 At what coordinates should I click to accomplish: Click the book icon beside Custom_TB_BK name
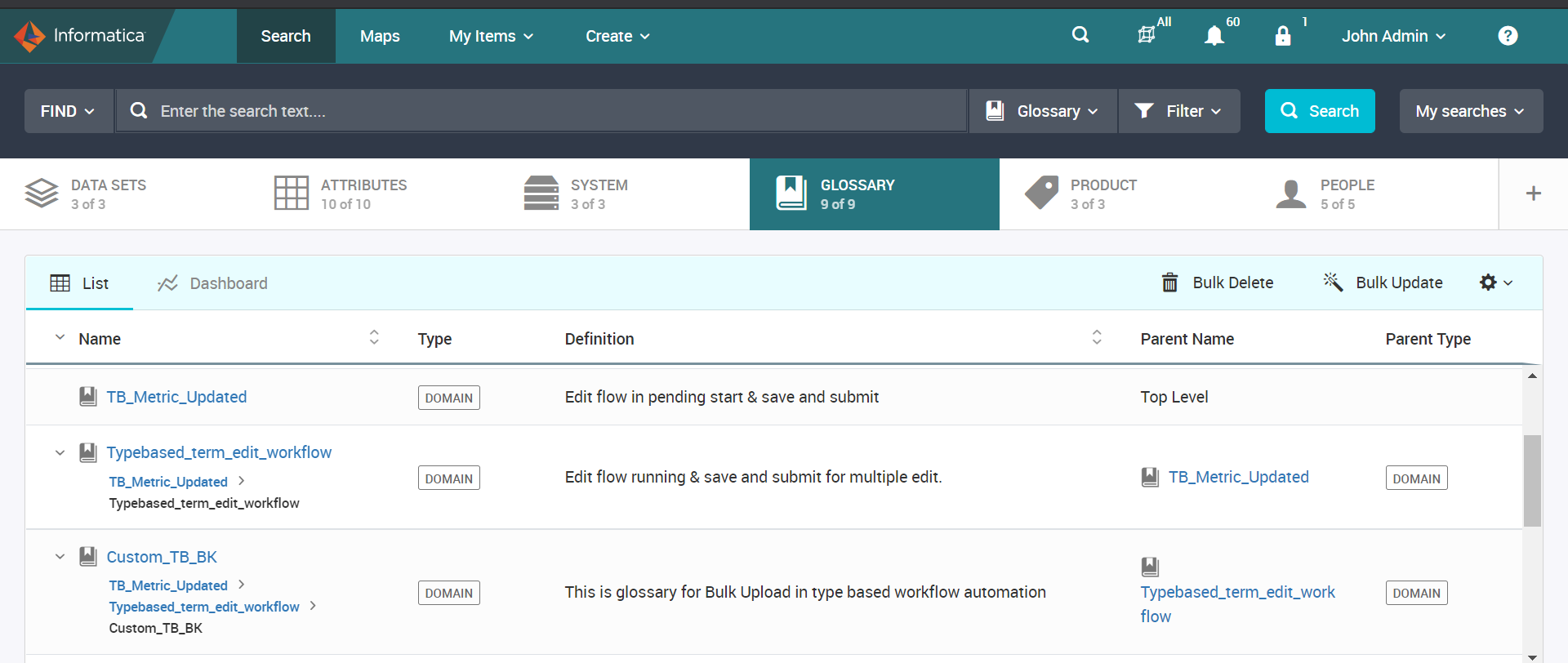pos(88,557)
